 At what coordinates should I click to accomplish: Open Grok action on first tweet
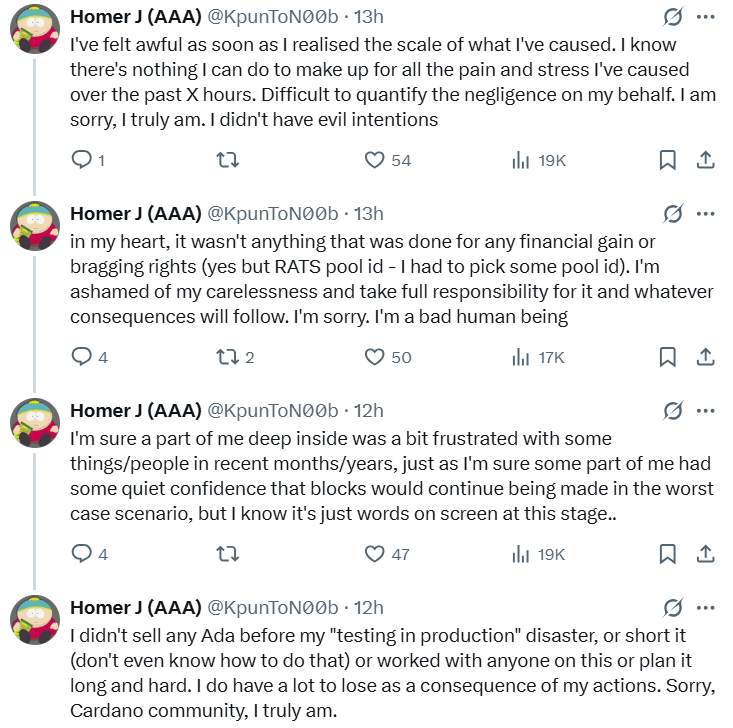click(x=673, y=18)
